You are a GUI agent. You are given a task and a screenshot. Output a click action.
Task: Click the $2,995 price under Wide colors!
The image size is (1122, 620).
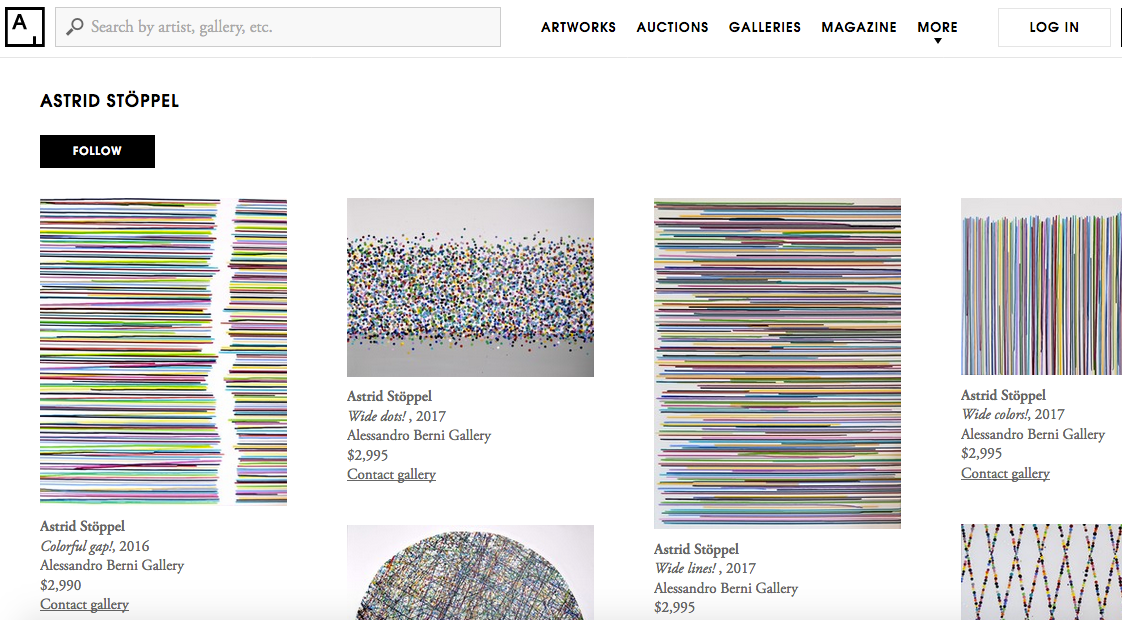point(982,454)
